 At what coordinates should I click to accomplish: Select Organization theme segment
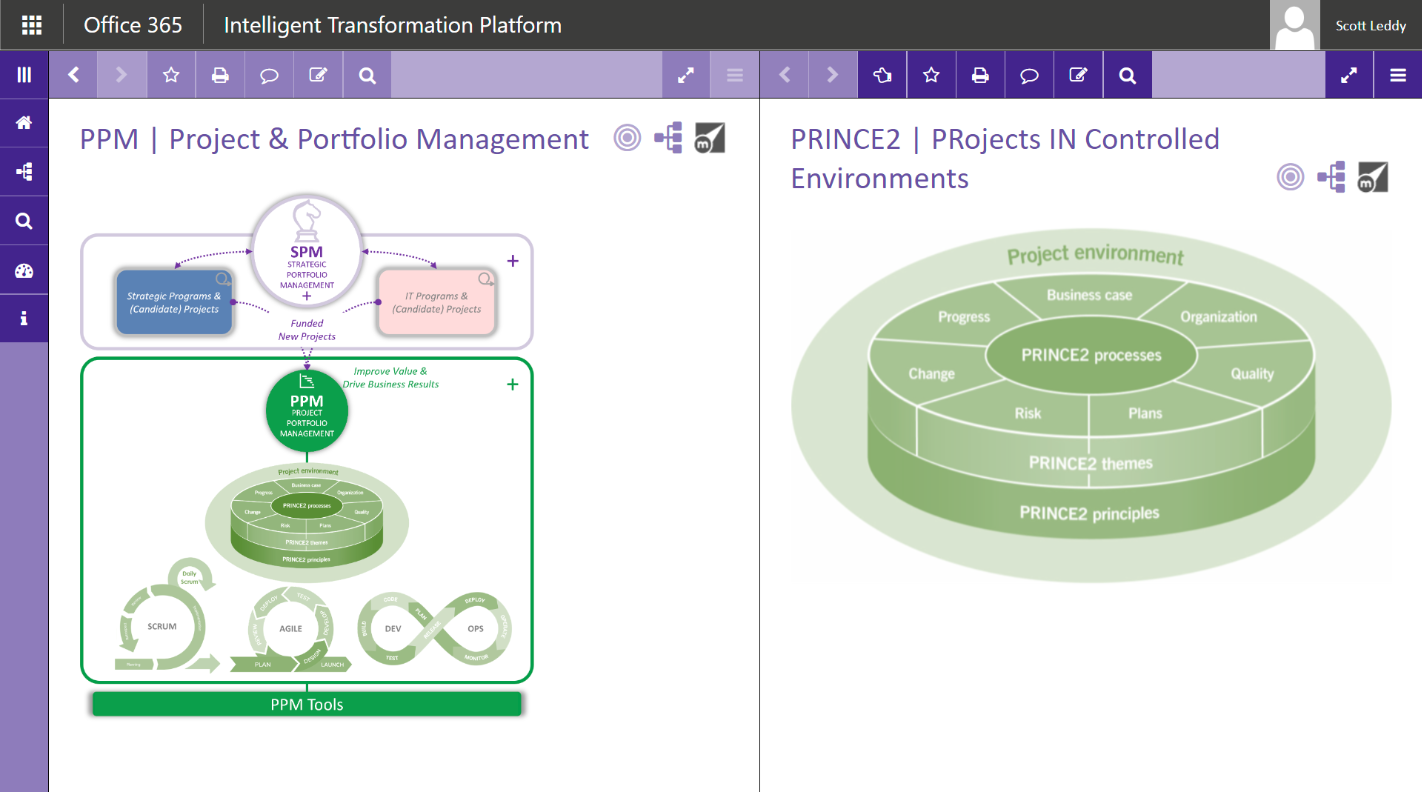tap(1218, 317)
